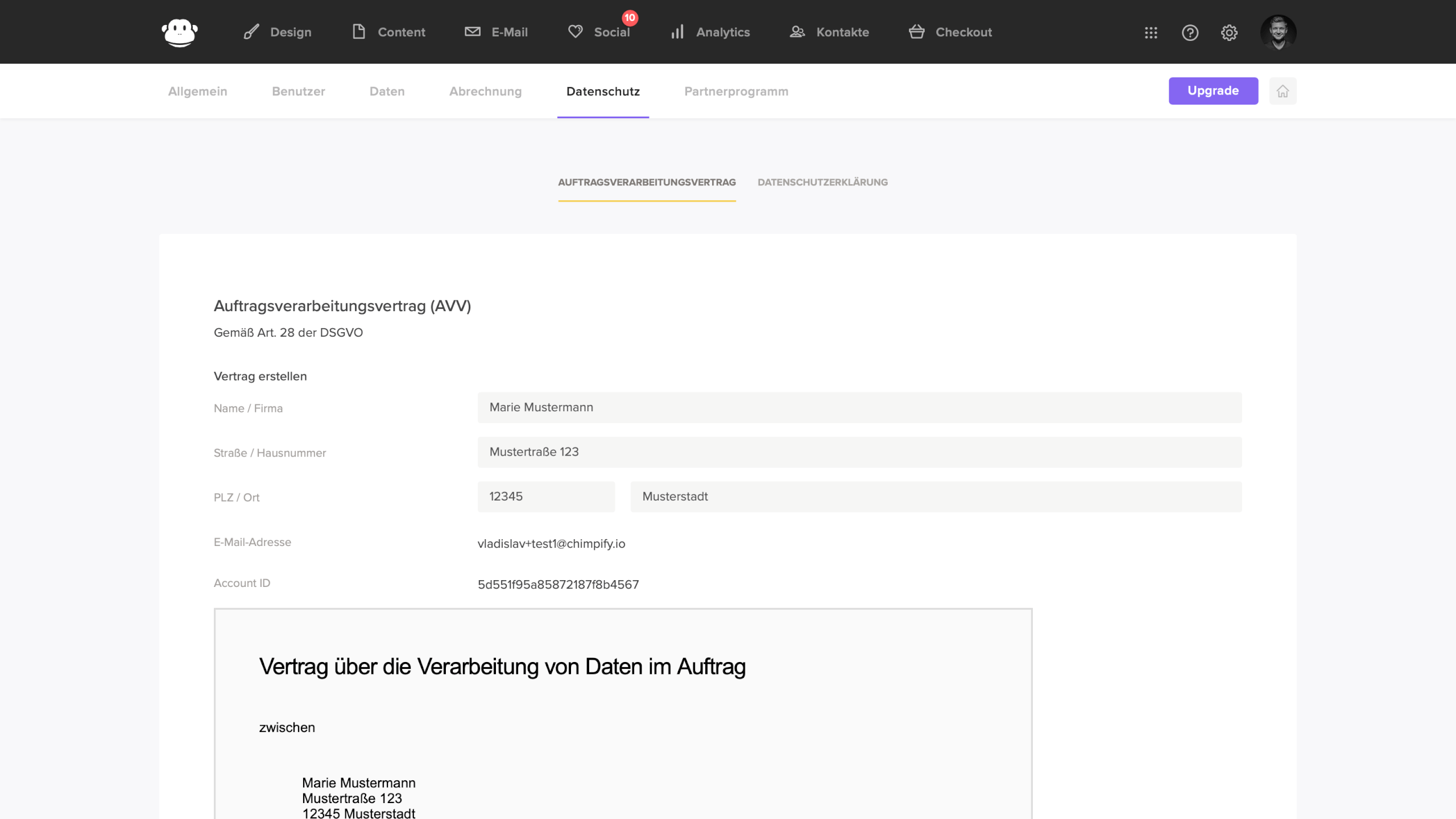Viewport: 1456px width, 819px height.
Task: Click the purple Upgrade button
Action: point(1213,91)
